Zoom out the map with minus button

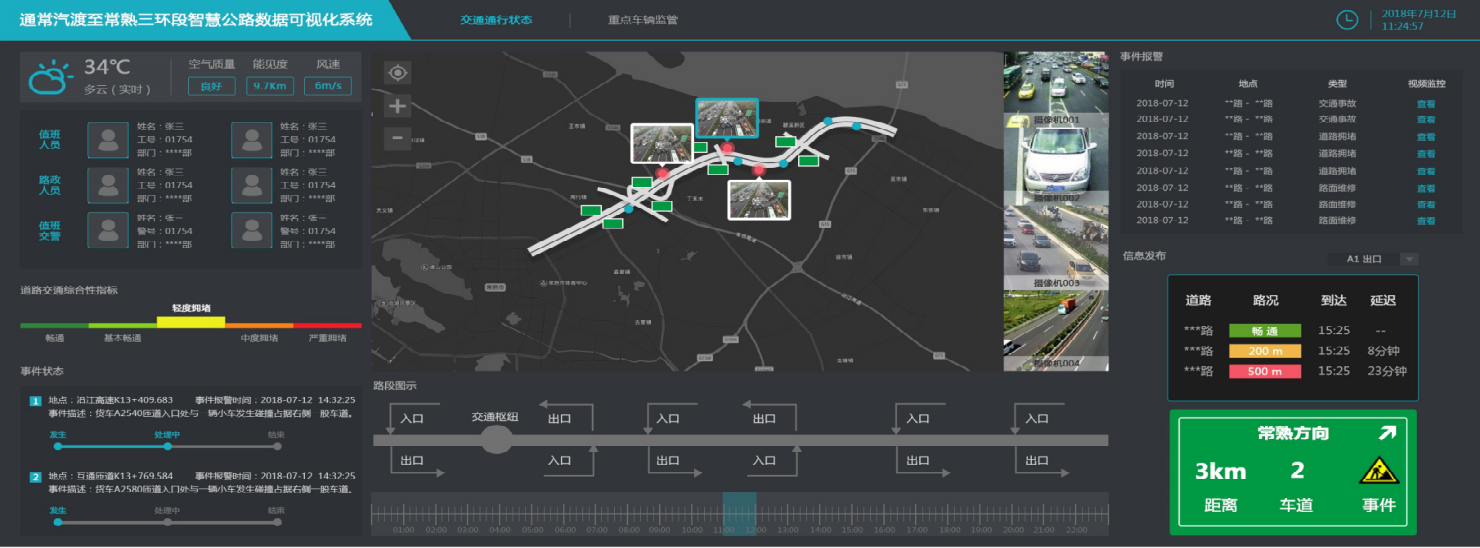[x=398, y=138]
